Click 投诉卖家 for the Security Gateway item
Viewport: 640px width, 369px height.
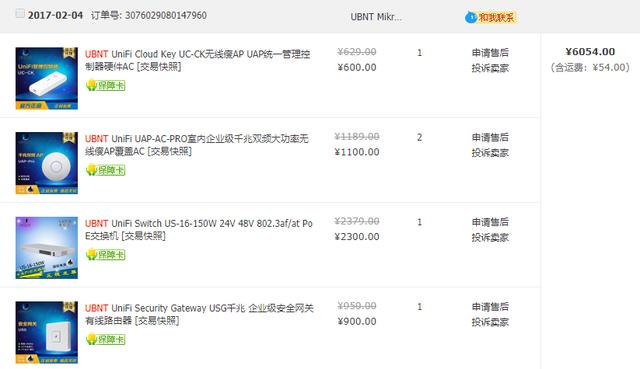click(490, 322)
